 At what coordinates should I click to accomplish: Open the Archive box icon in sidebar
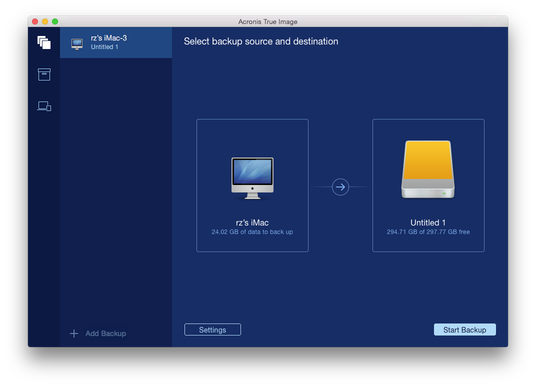click(44, 74)
